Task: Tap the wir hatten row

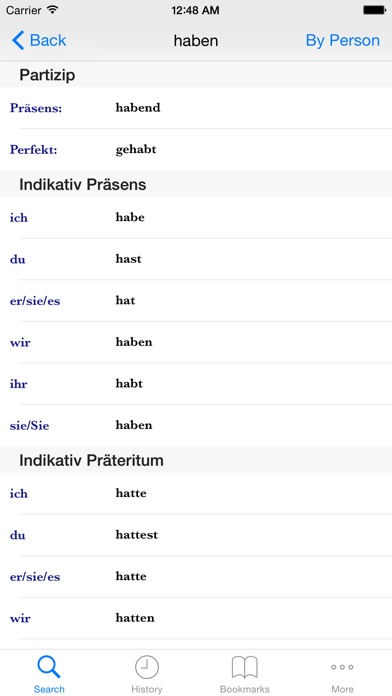Action: coord(196,618)
